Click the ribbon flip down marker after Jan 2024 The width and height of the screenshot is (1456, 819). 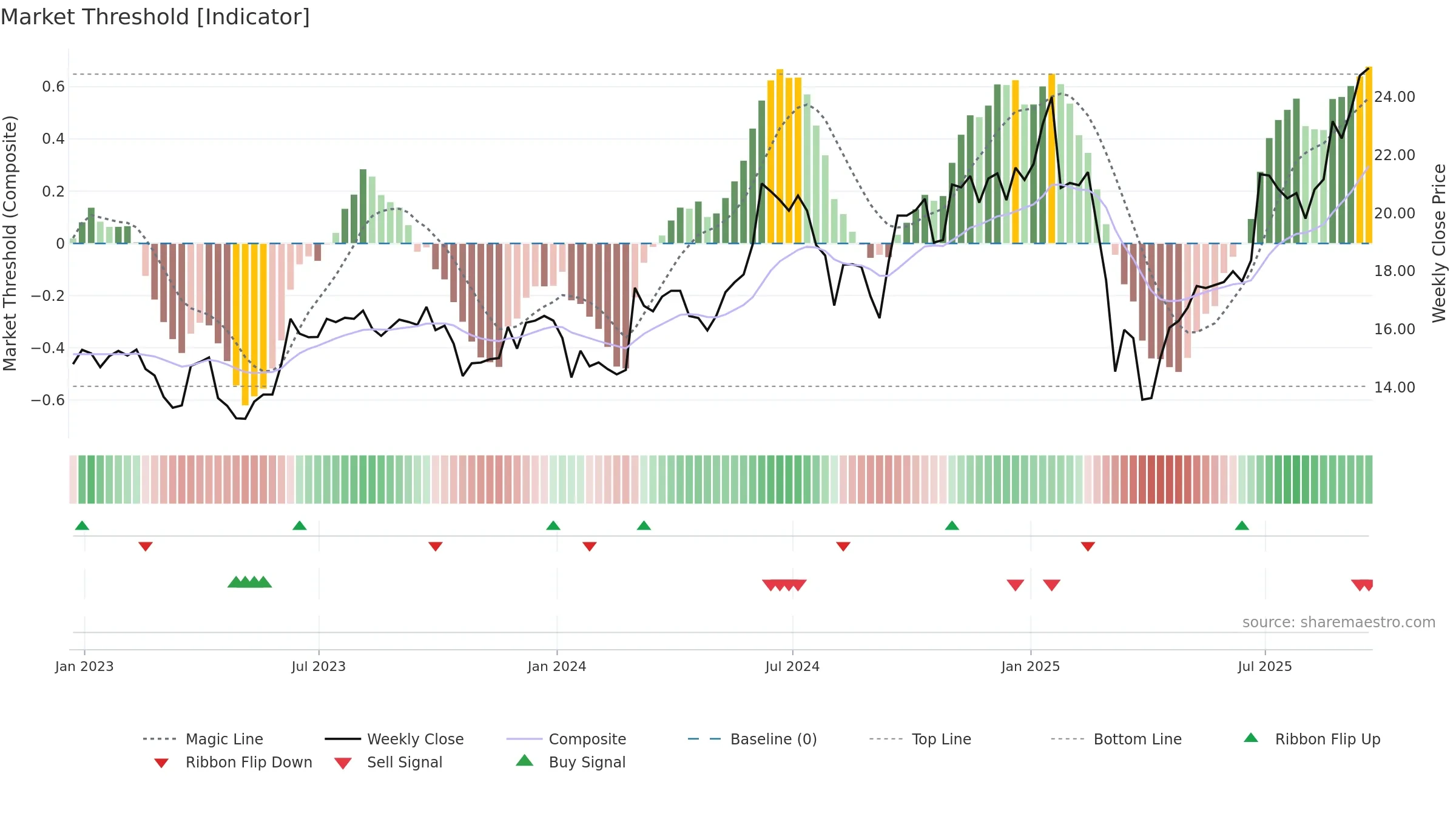[x=590, y=546]
